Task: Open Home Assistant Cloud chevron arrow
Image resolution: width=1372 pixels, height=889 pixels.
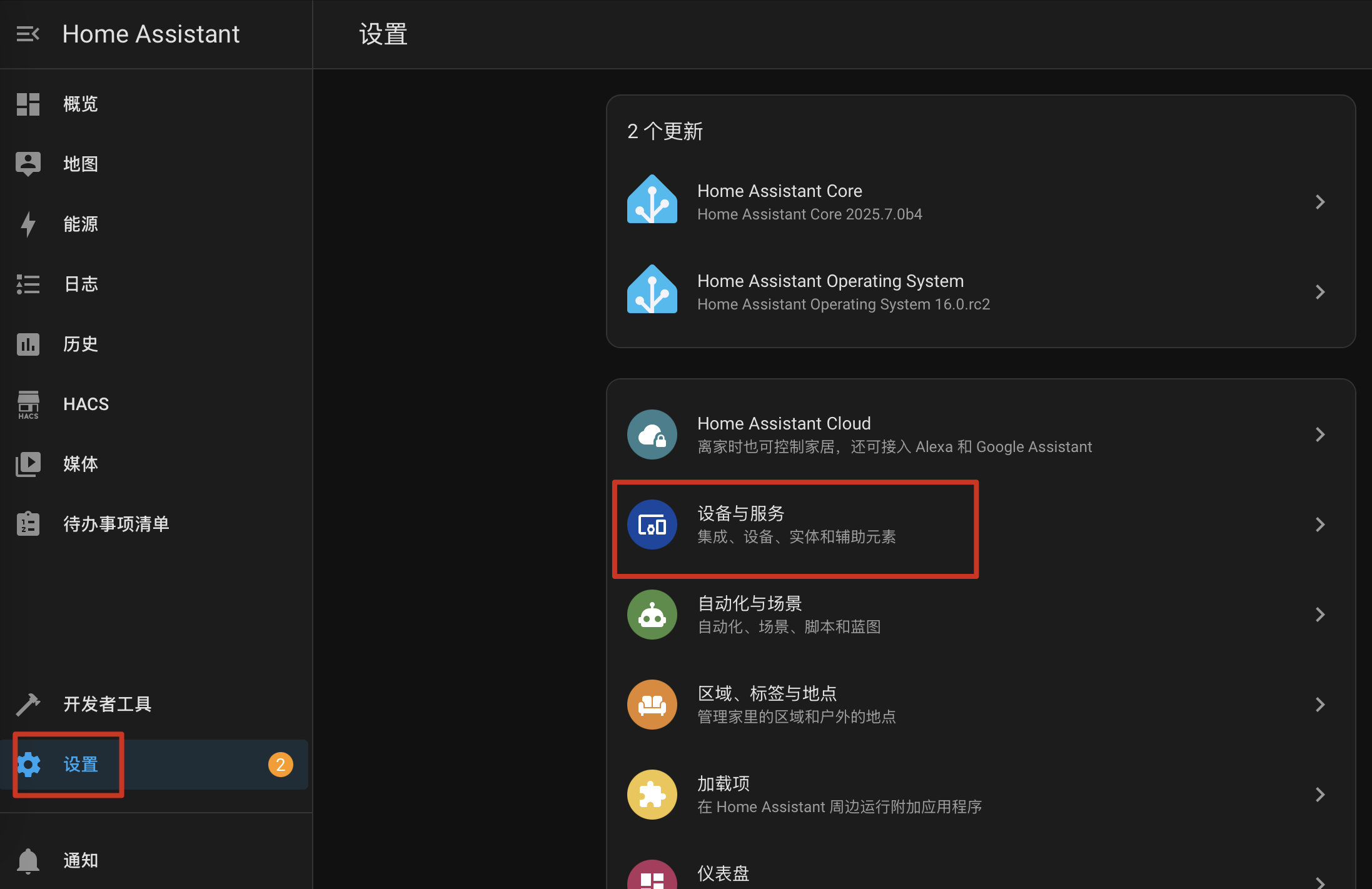Action: [x=1320, y=434]
